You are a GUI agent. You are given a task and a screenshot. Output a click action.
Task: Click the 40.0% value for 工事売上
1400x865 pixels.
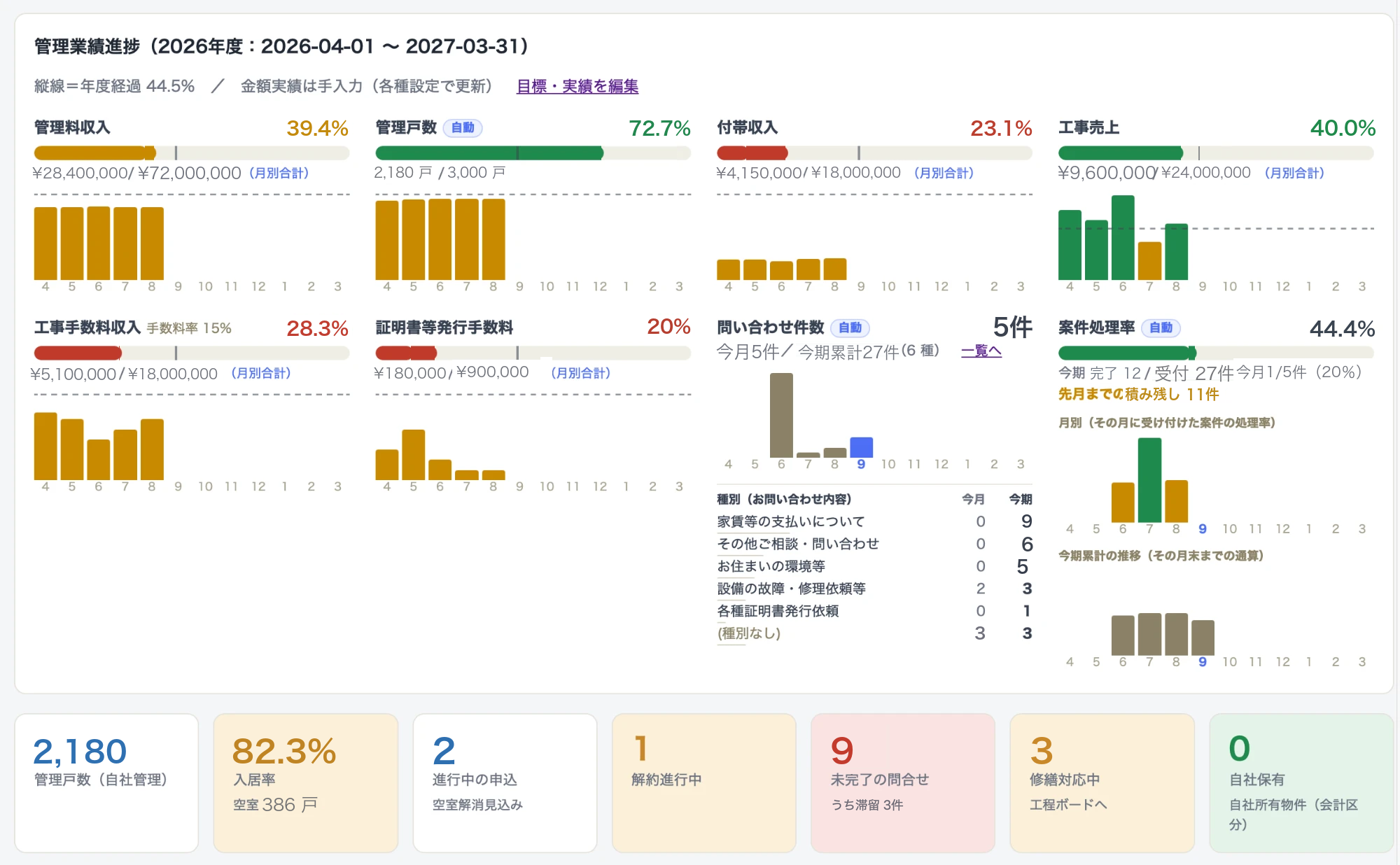(1343, 128)
